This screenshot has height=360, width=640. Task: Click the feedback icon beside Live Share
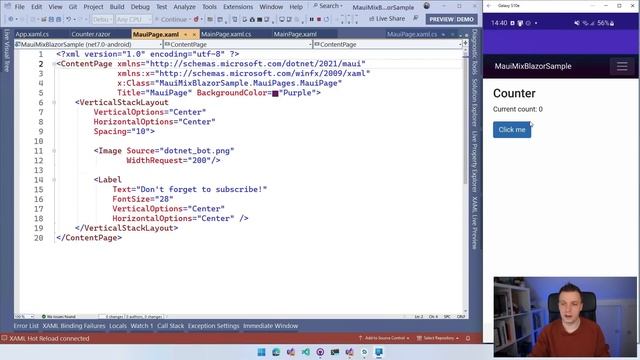416,18
